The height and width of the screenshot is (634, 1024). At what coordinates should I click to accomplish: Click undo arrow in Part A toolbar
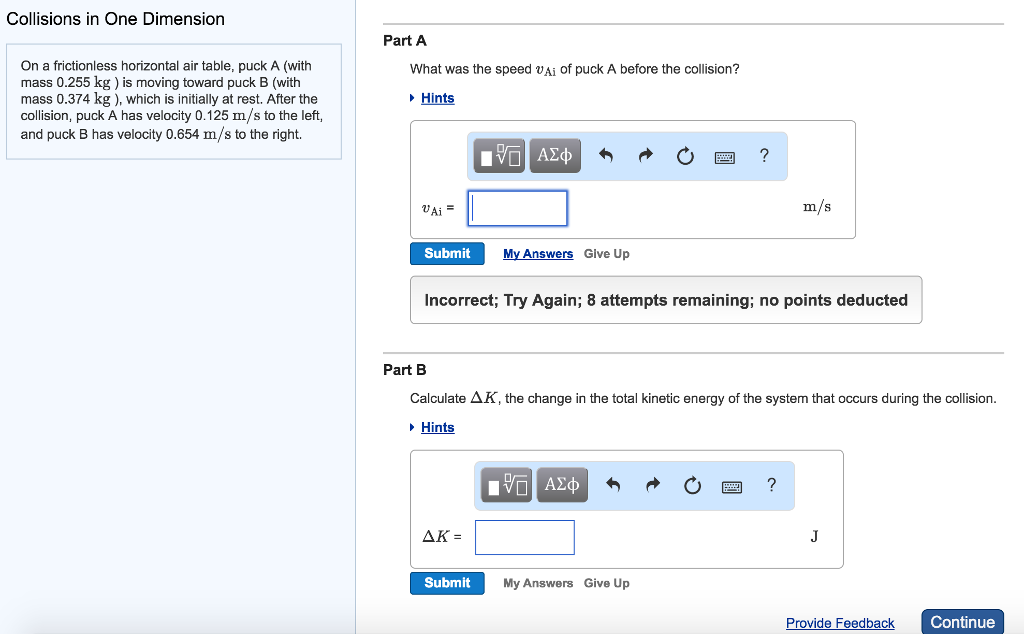point(605,156)
